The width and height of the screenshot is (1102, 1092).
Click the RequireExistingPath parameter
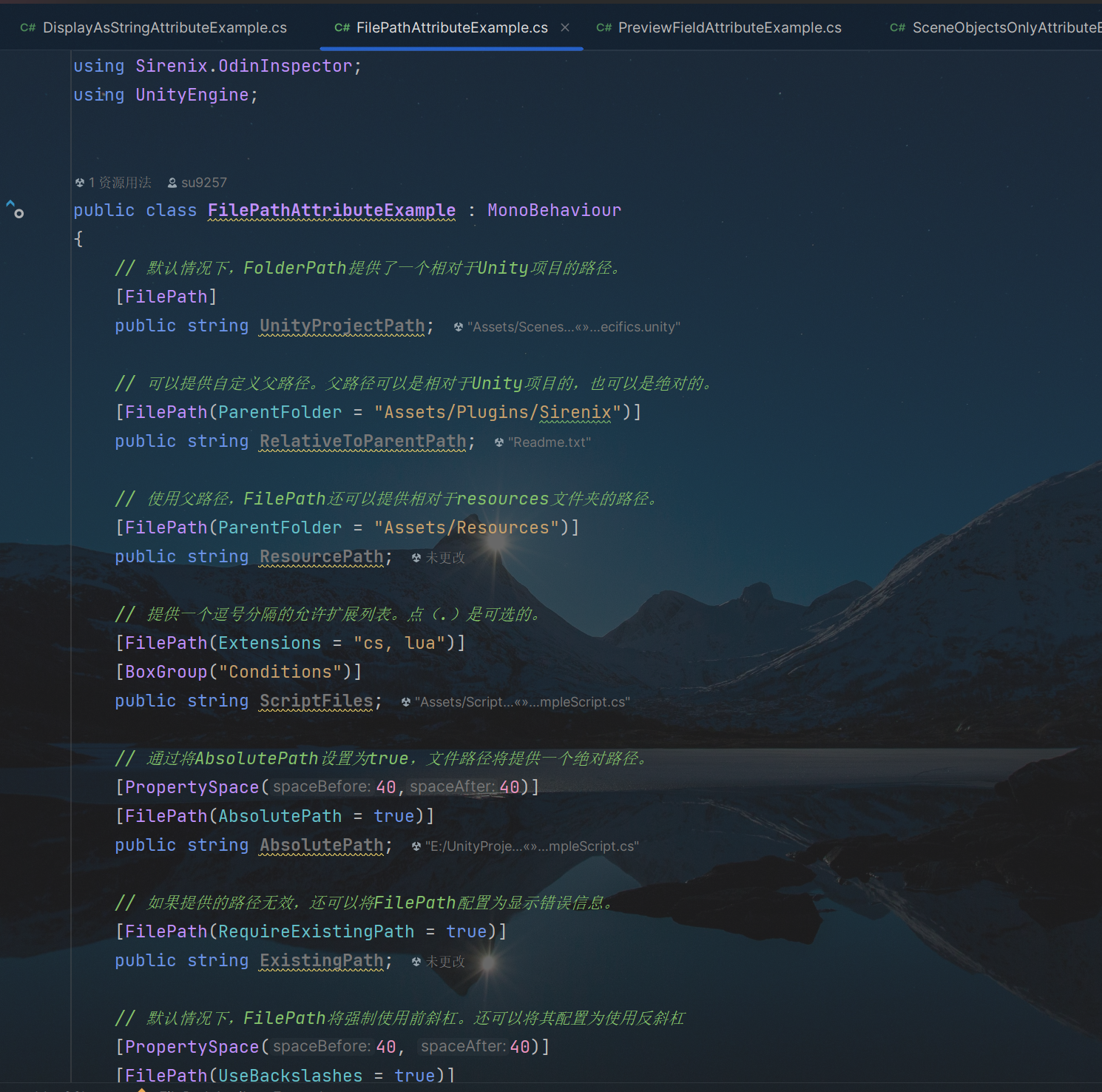[316, 931]
